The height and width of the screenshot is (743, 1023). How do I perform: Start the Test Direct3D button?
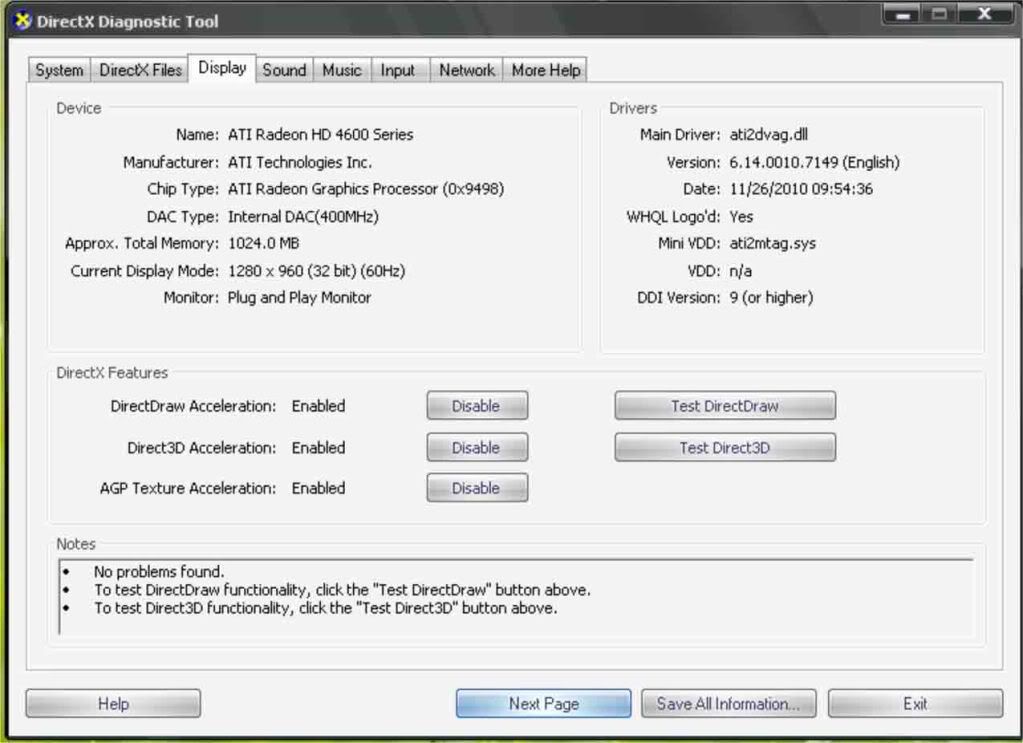[725, 447]
